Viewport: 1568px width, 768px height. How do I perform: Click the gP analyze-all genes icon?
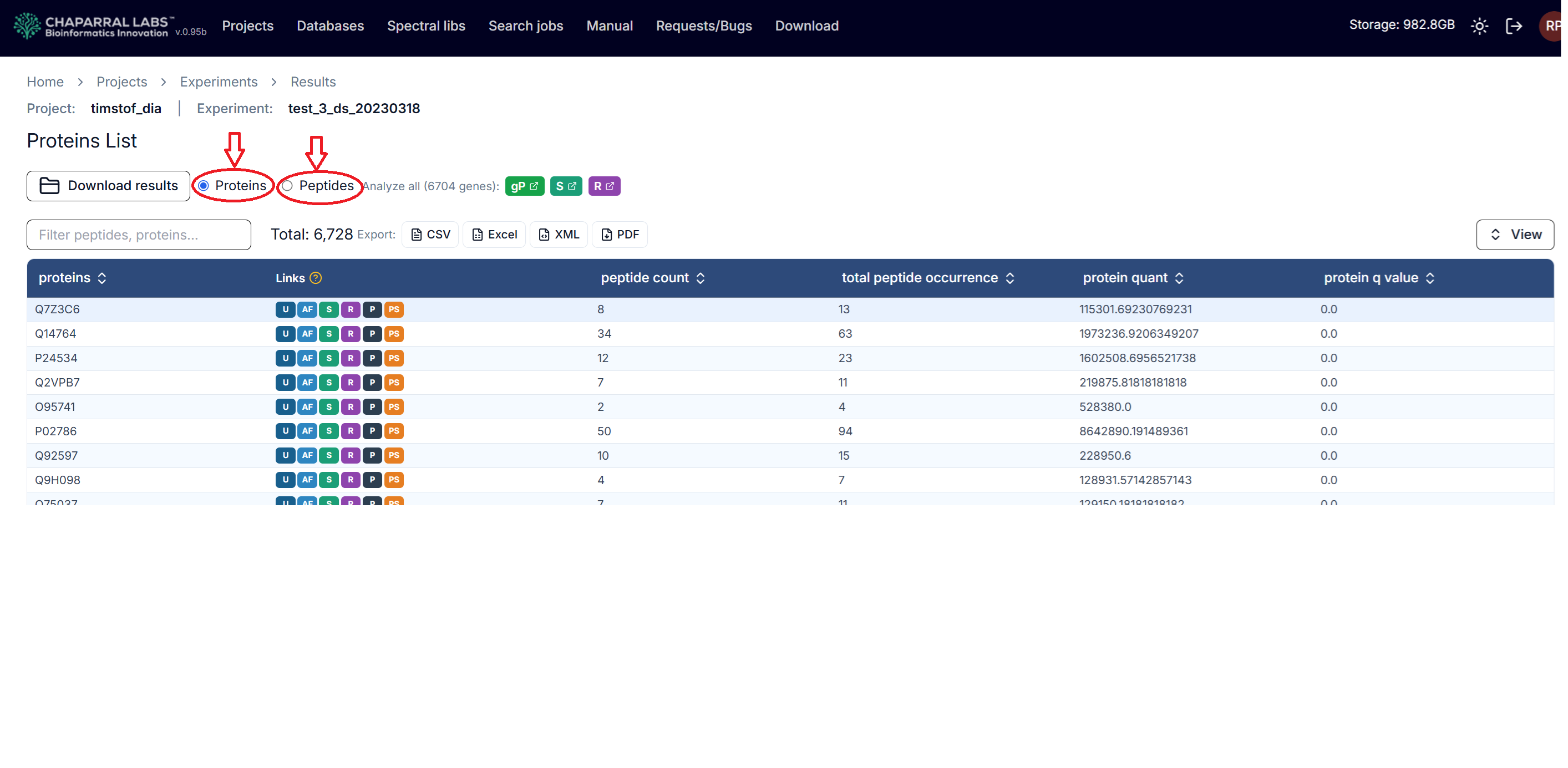pos(524,186)
